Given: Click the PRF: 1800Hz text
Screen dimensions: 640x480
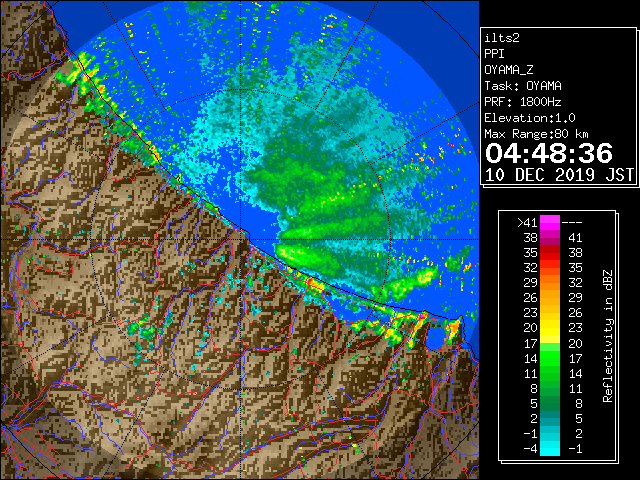Looking at the screenshot, I should [523, 102].
